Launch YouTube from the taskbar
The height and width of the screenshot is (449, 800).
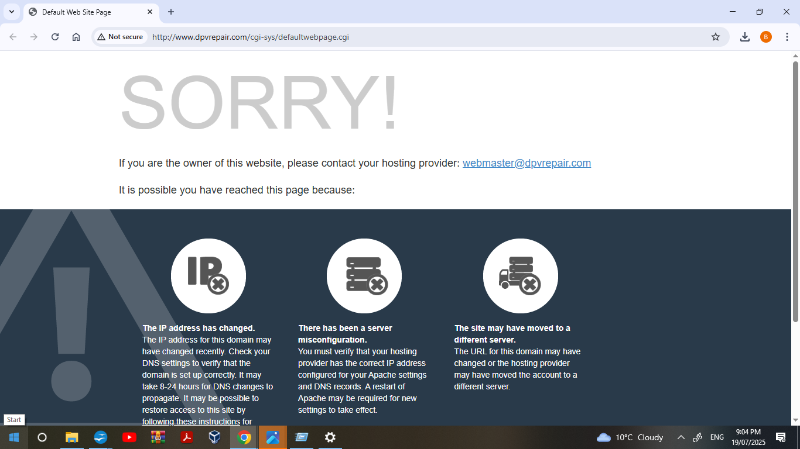pyautogui.click(x=129, y=437)
